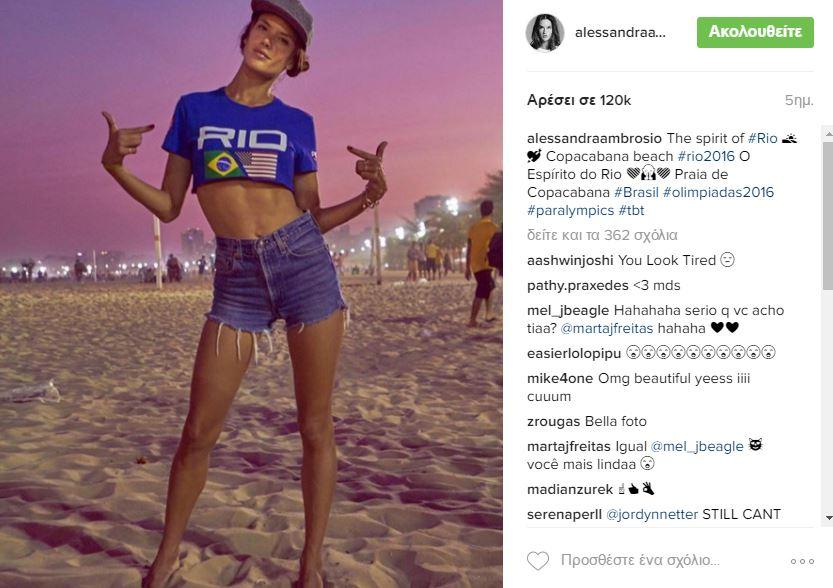The image size is (833, 588).
Task: Open the three-dot more options menu
Action: click(802, 561)
